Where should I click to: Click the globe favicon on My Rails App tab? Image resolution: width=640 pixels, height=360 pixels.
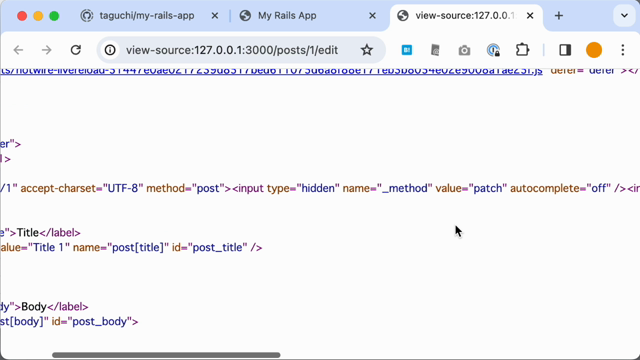click(245, 16)
